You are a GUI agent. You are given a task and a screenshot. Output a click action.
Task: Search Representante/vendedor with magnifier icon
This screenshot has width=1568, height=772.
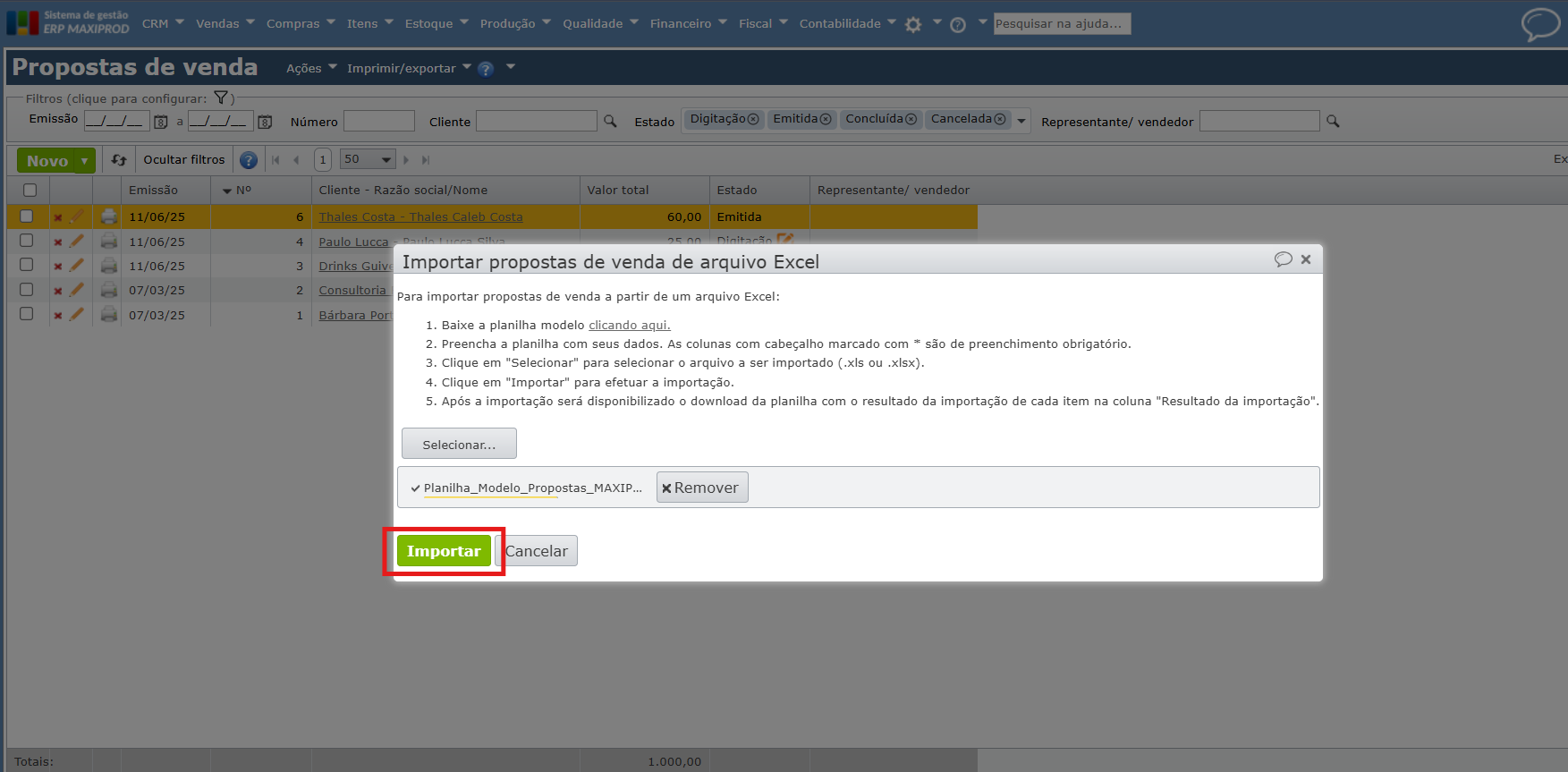[x=1333, y=121]
